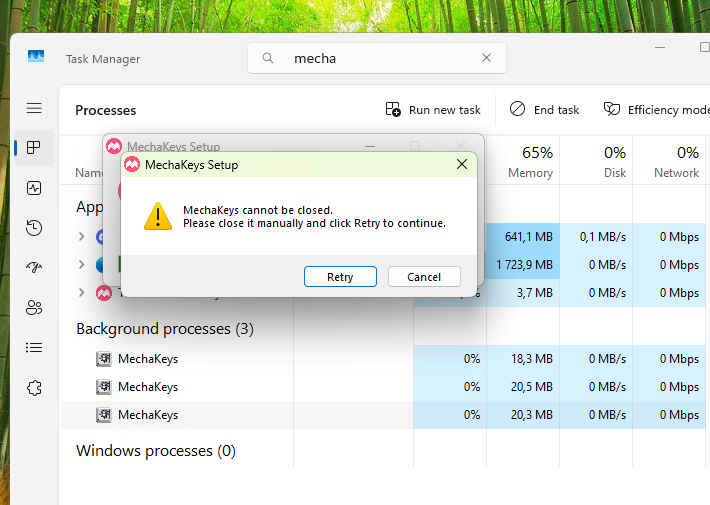Open the Performance page in the sidebar
This screenshot has height=505, width=710.
[34, 188]
